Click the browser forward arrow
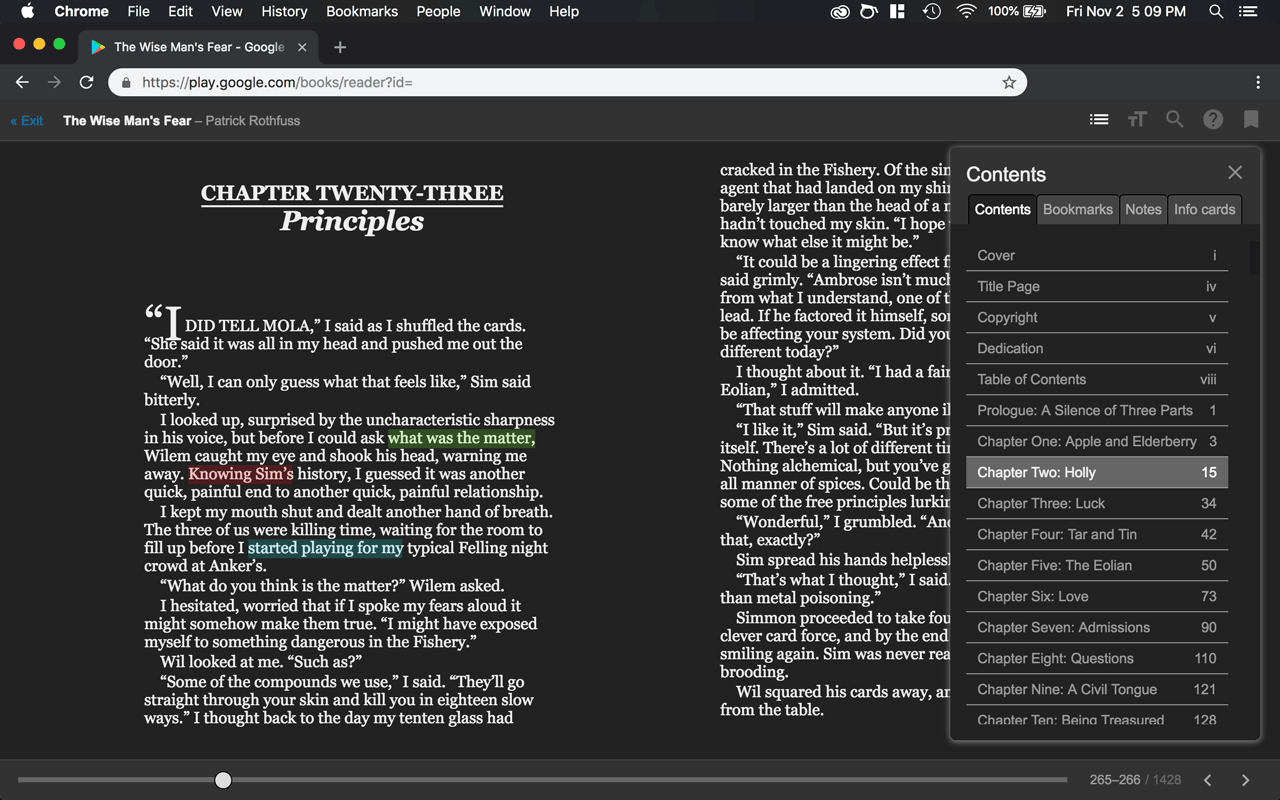The height and width of the screenshot is (800, 1280). click(x=54, y=82)
